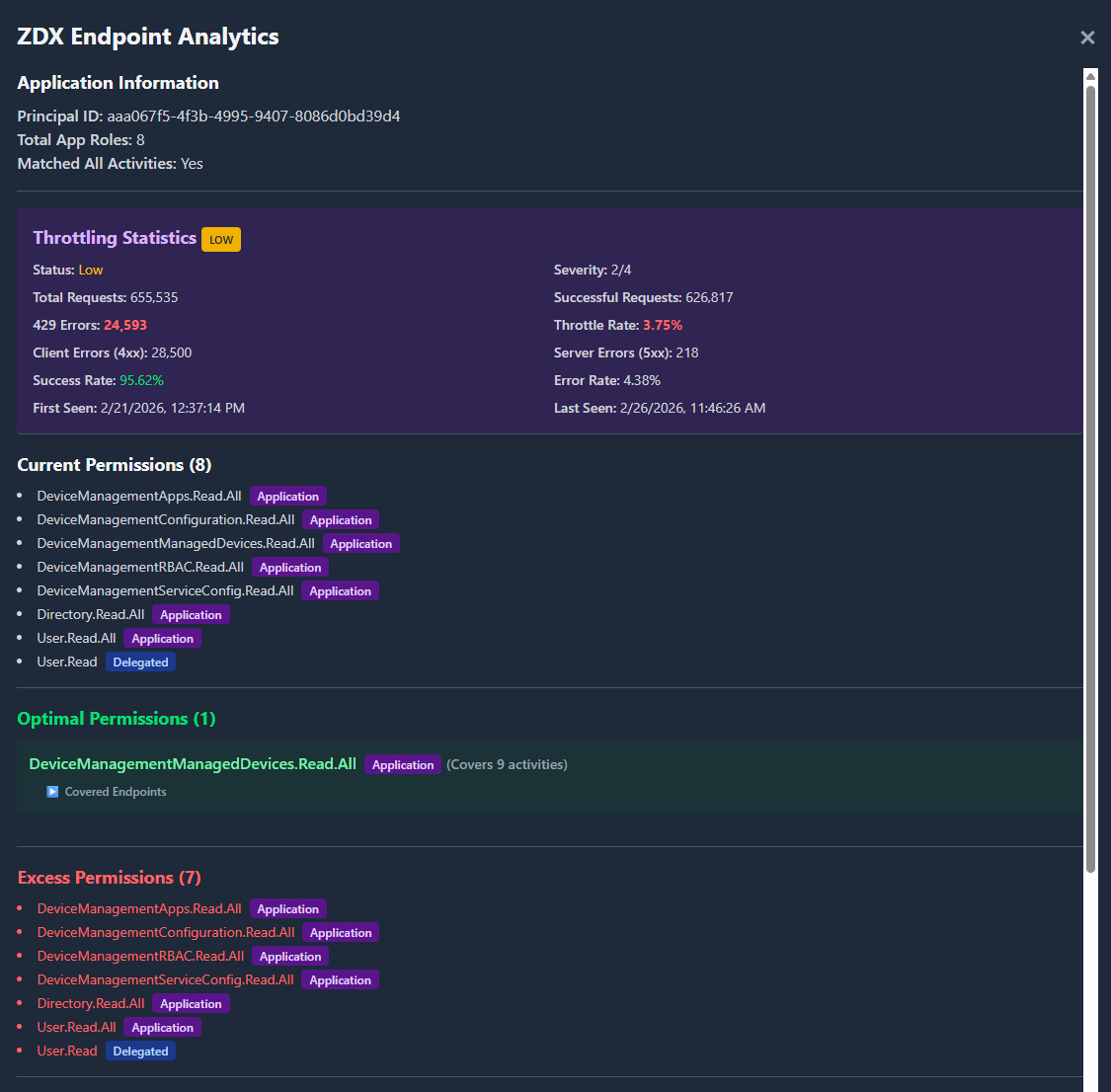Expand the Covered Endpoints disclosure triangle
1111x1092 pixels.
53,792
